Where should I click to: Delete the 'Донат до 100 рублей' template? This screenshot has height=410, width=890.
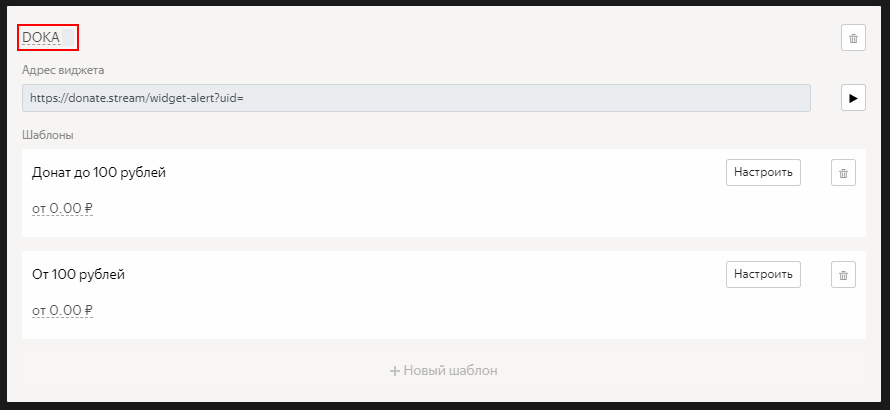tap(843, 173)
